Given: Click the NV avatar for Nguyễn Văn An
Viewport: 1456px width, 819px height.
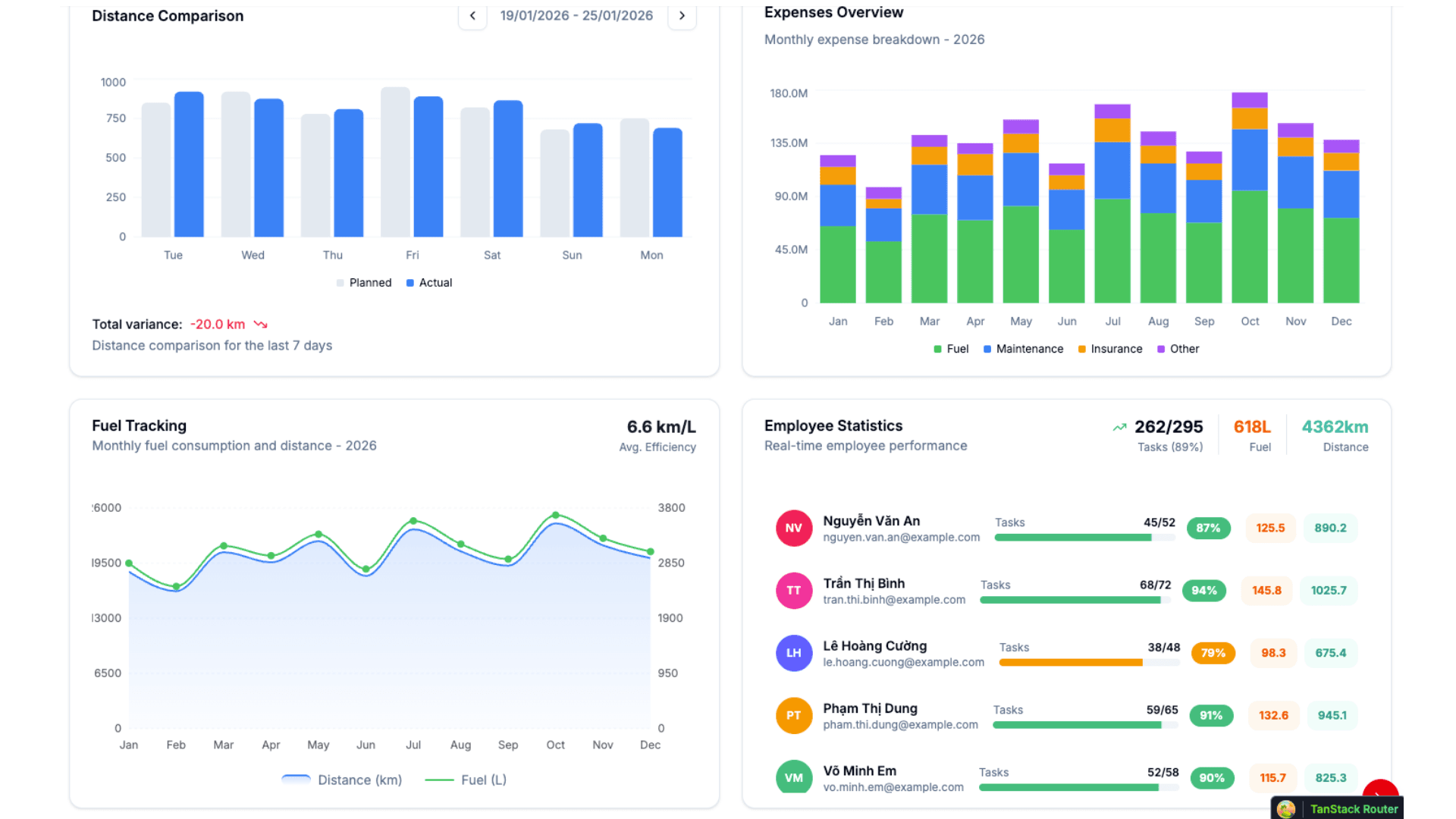Looking at the screenshot, I should tap(793, 529).
